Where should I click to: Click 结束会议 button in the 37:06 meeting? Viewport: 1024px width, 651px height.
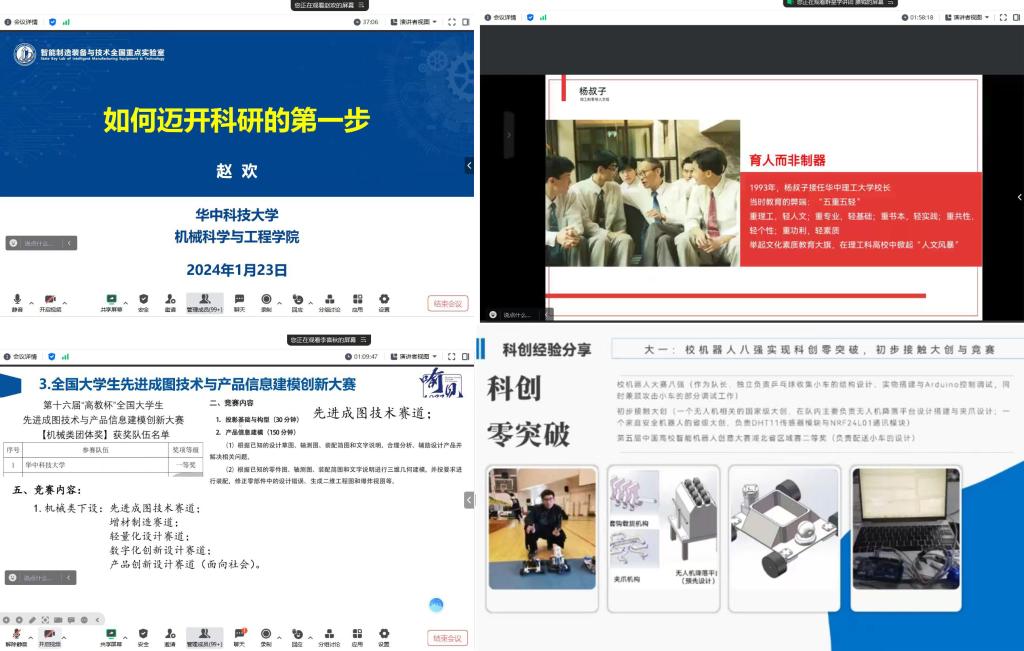point(447,303)
